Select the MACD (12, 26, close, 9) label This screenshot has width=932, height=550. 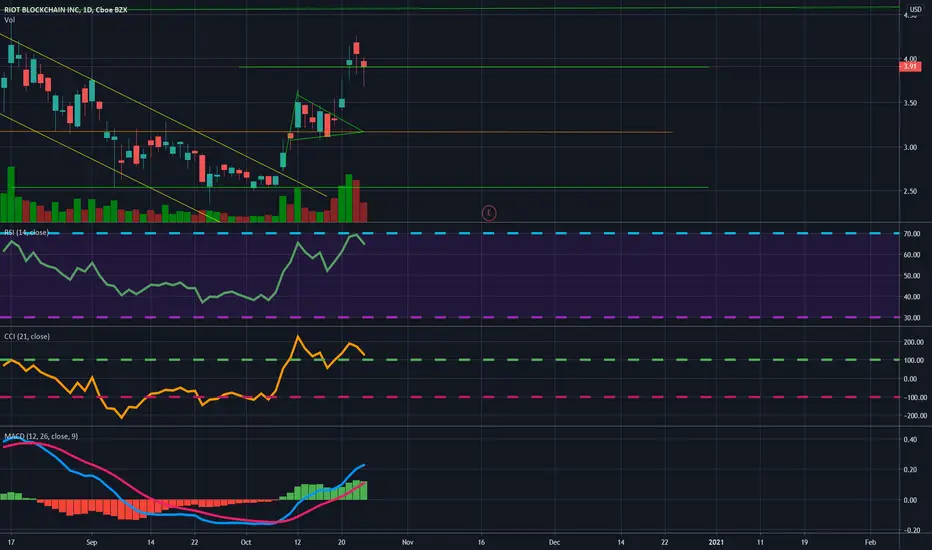point(41,436)
